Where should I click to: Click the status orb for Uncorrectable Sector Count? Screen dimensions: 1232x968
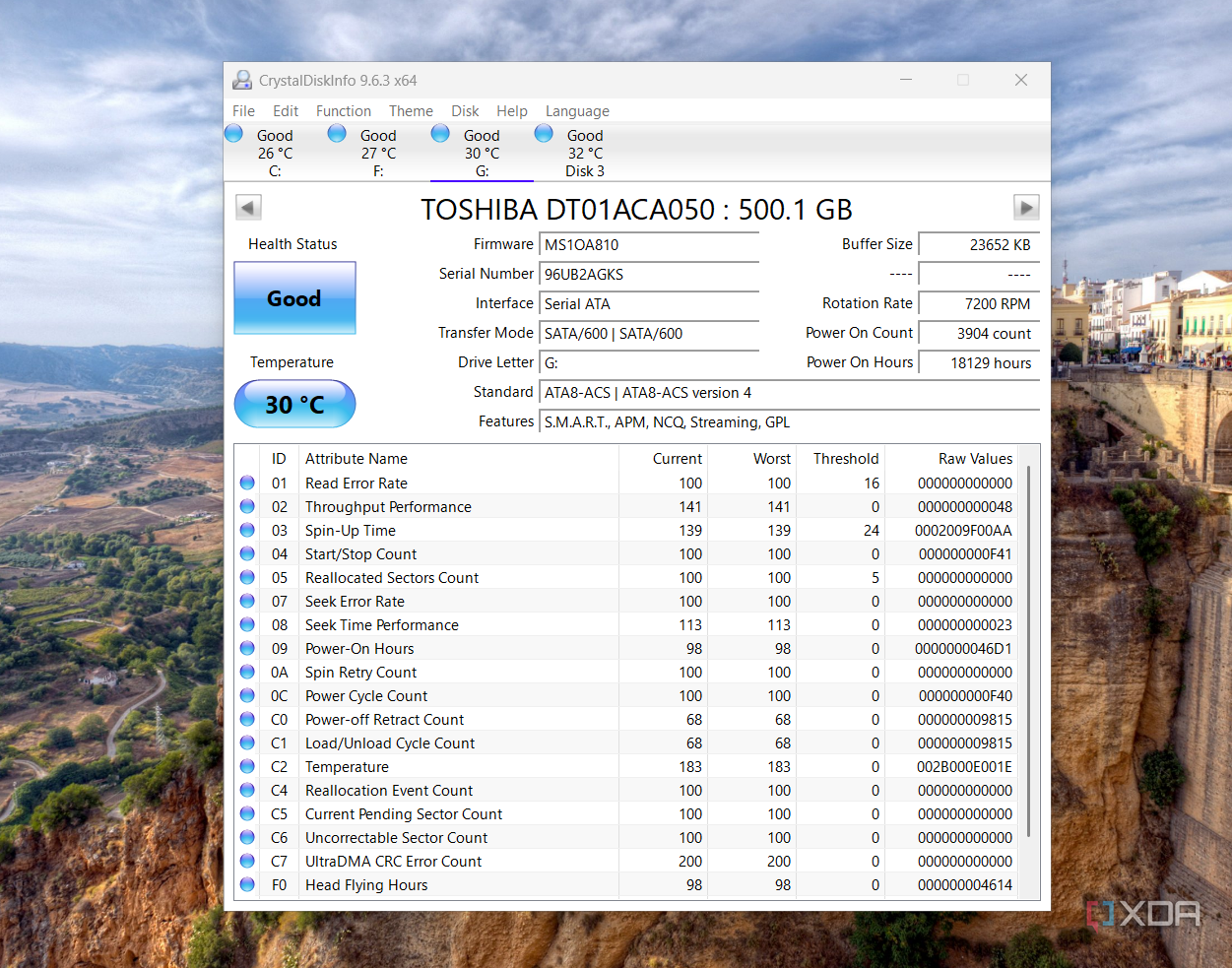(247, 837)
